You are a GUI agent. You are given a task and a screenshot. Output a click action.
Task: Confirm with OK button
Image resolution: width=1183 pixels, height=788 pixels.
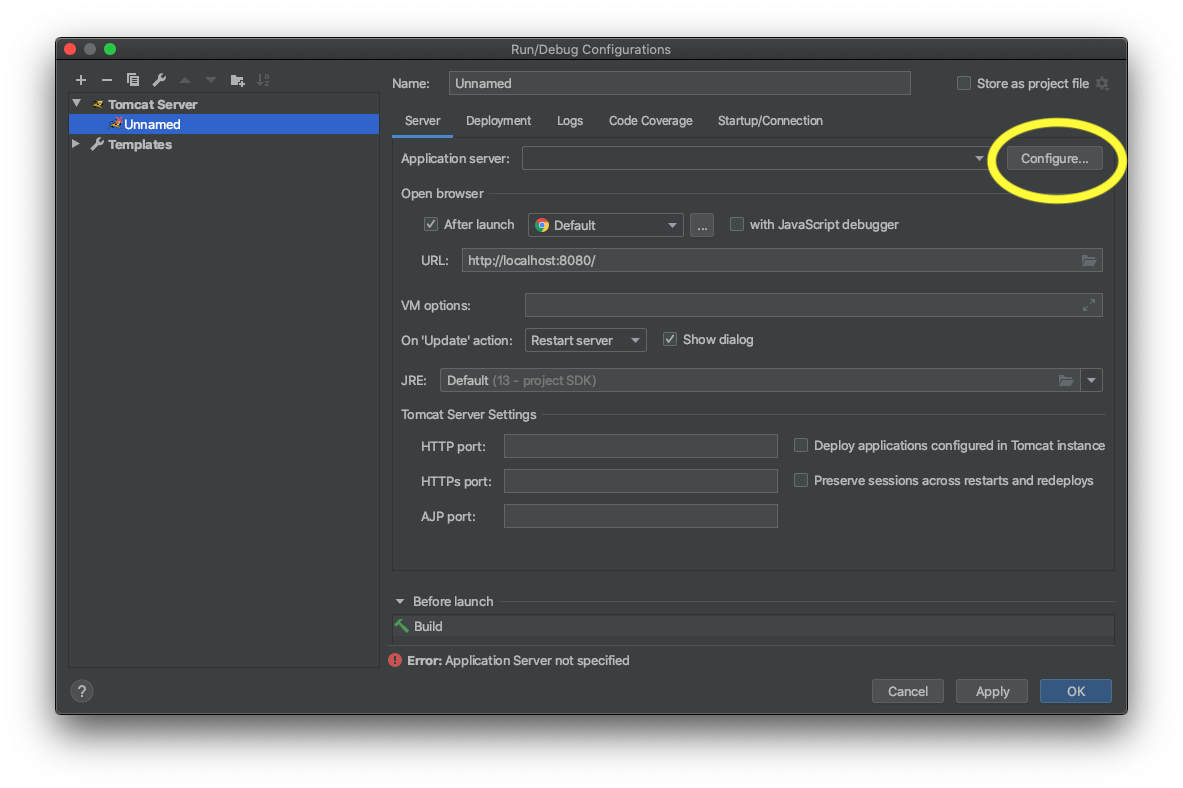point(1076,691)
